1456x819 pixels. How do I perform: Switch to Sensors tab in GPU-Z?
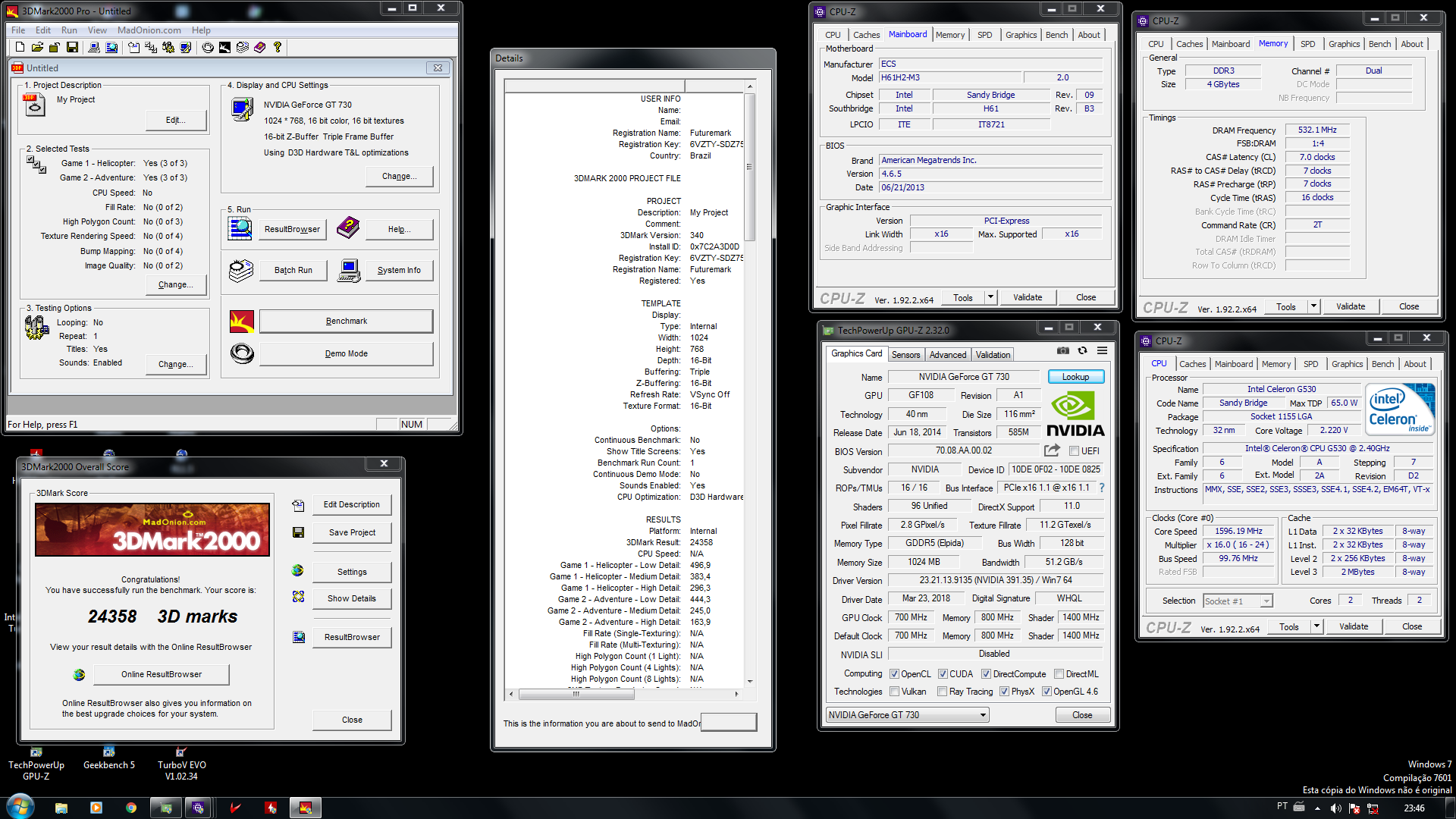tap(905, 355)
